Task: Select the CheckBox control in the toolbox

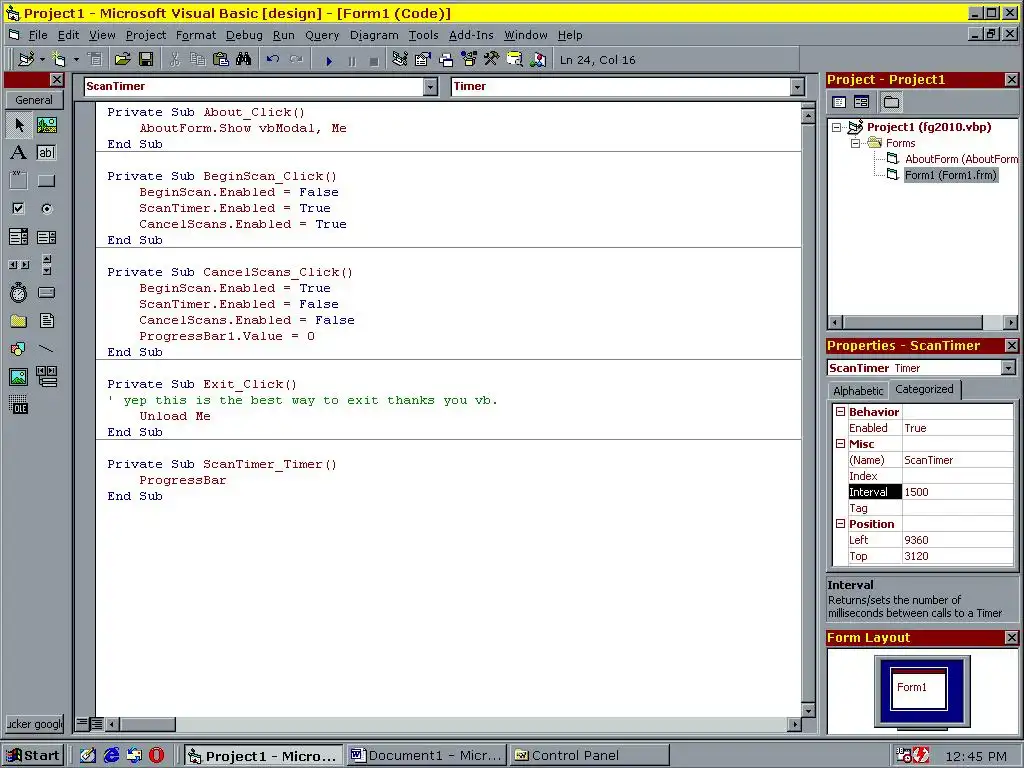Action: [19, 208]
